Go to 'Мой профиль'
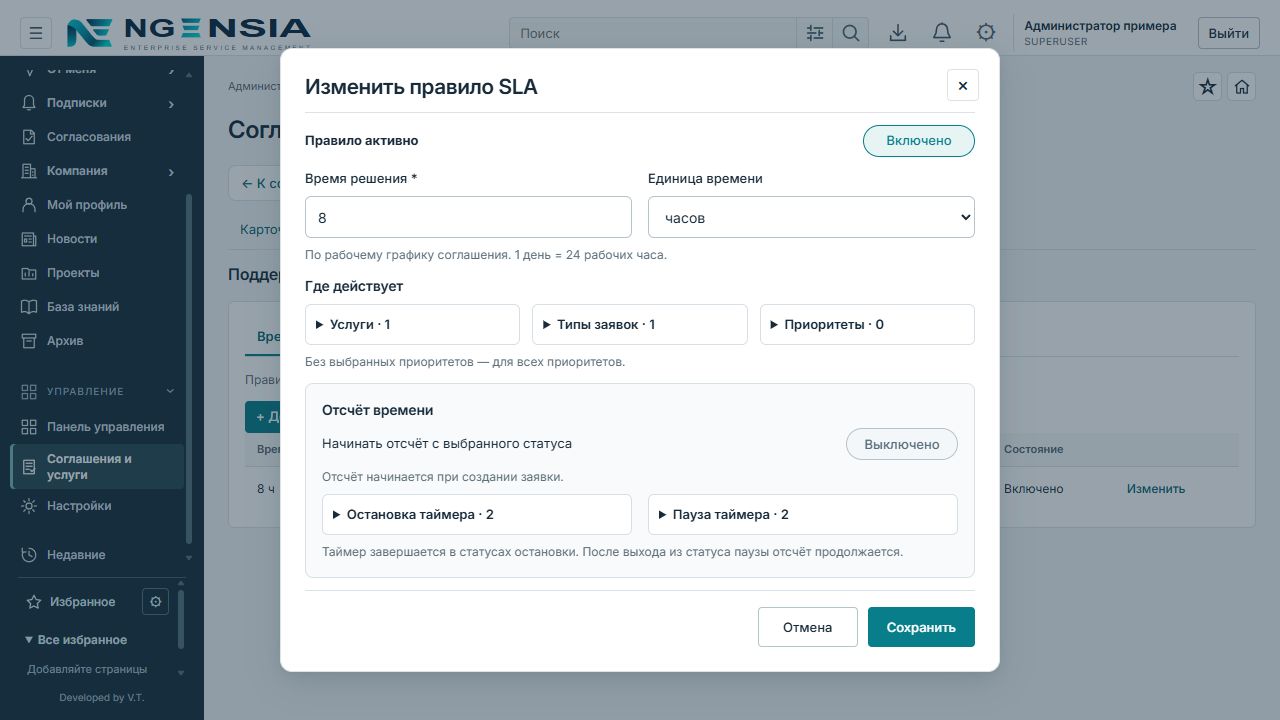 point(98,205)
